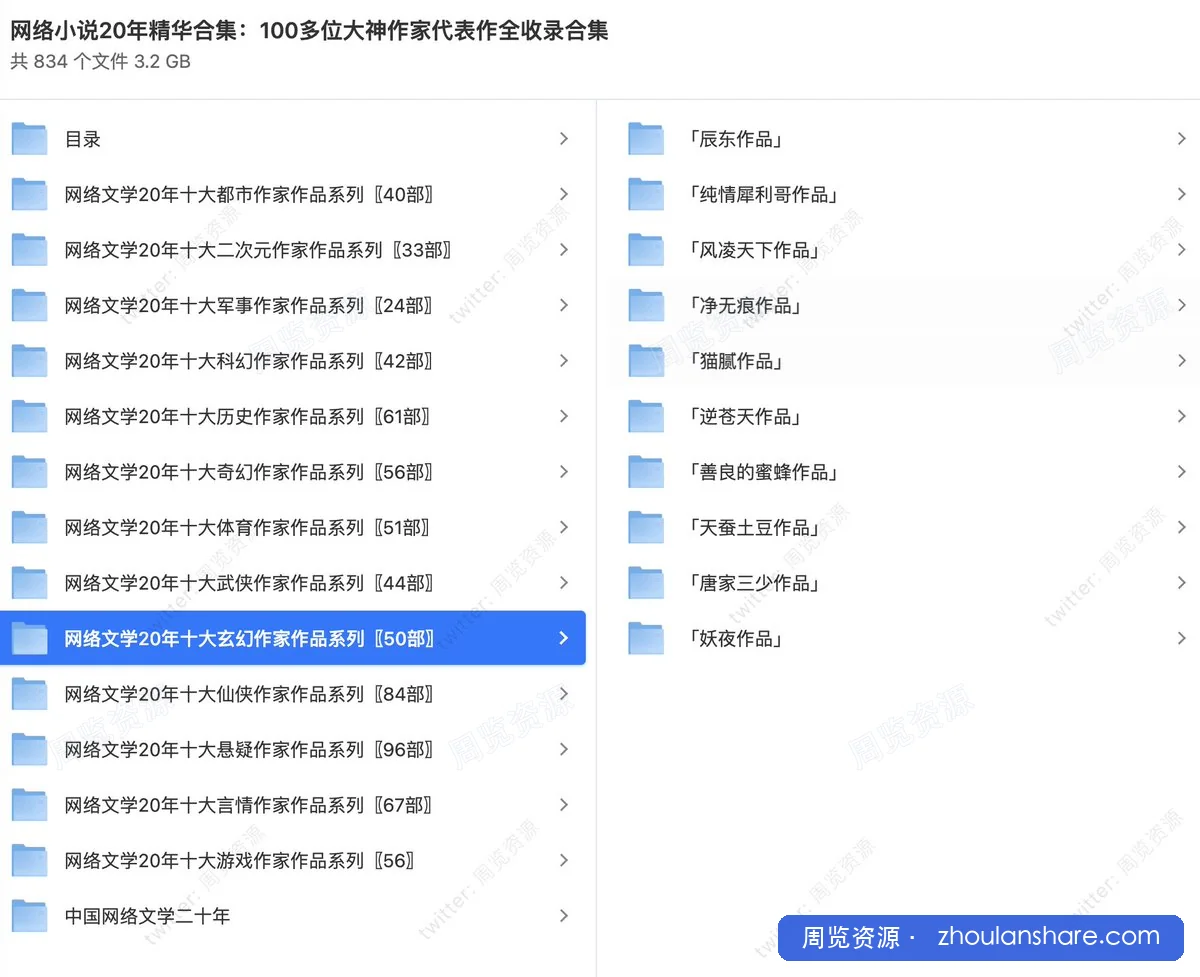Click folder icon for 十大仙侠作家作品系列〖84部〗

pyautogui.click(x=30, y=694)
